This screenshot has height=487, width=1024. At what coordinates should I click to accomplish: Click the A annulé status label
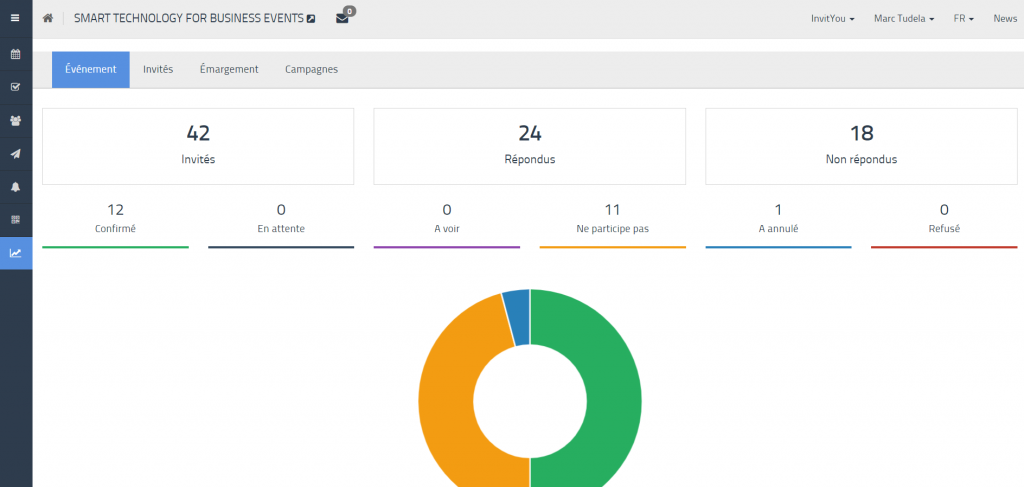pyautogui.click(x=778, y=229)
